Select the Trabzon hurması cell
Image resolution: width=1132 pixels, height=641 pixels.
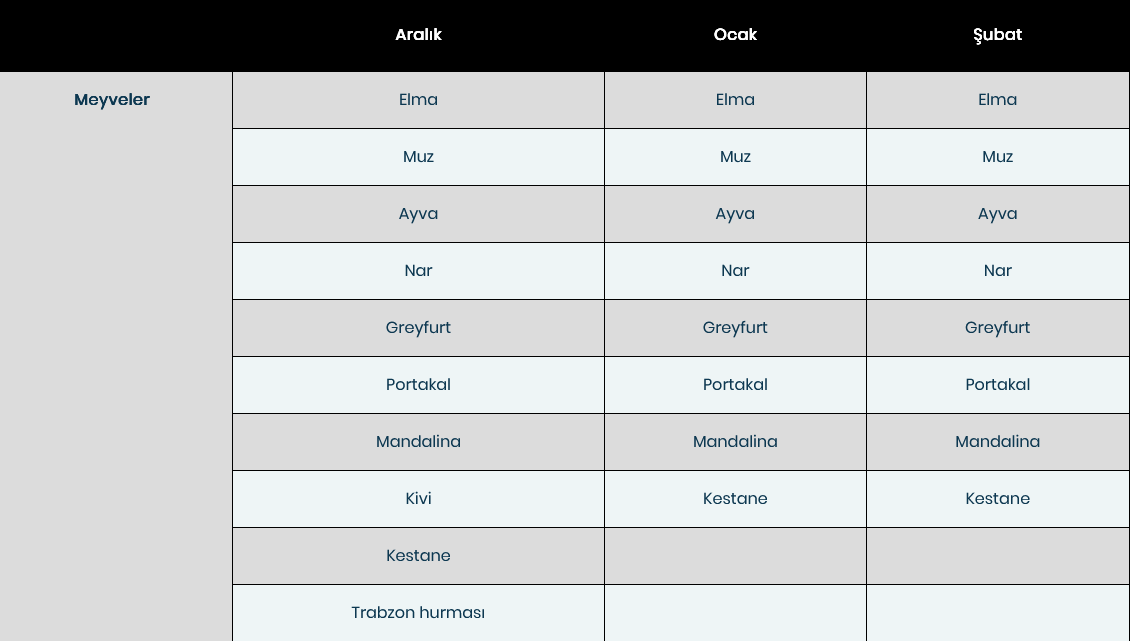[x=418, y=613]
